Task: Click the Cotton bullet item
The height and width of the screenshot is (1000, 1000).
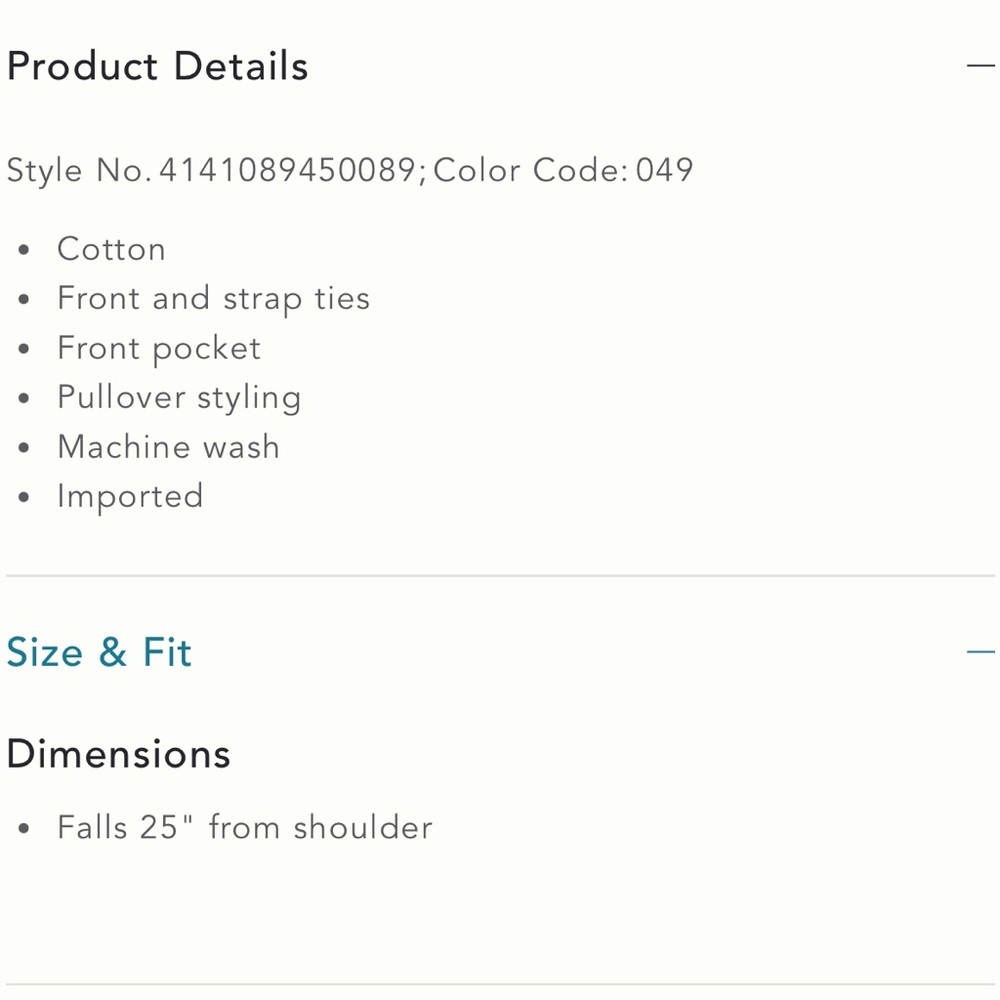Action: pyautogui.click(x=112, y=249)
